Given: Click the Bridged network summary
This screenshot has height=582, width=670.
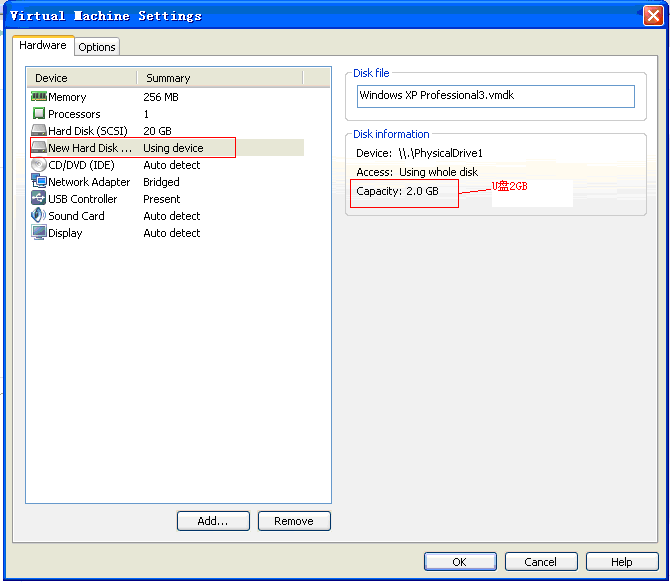Looking at the screenshot, I should [161, 182].
